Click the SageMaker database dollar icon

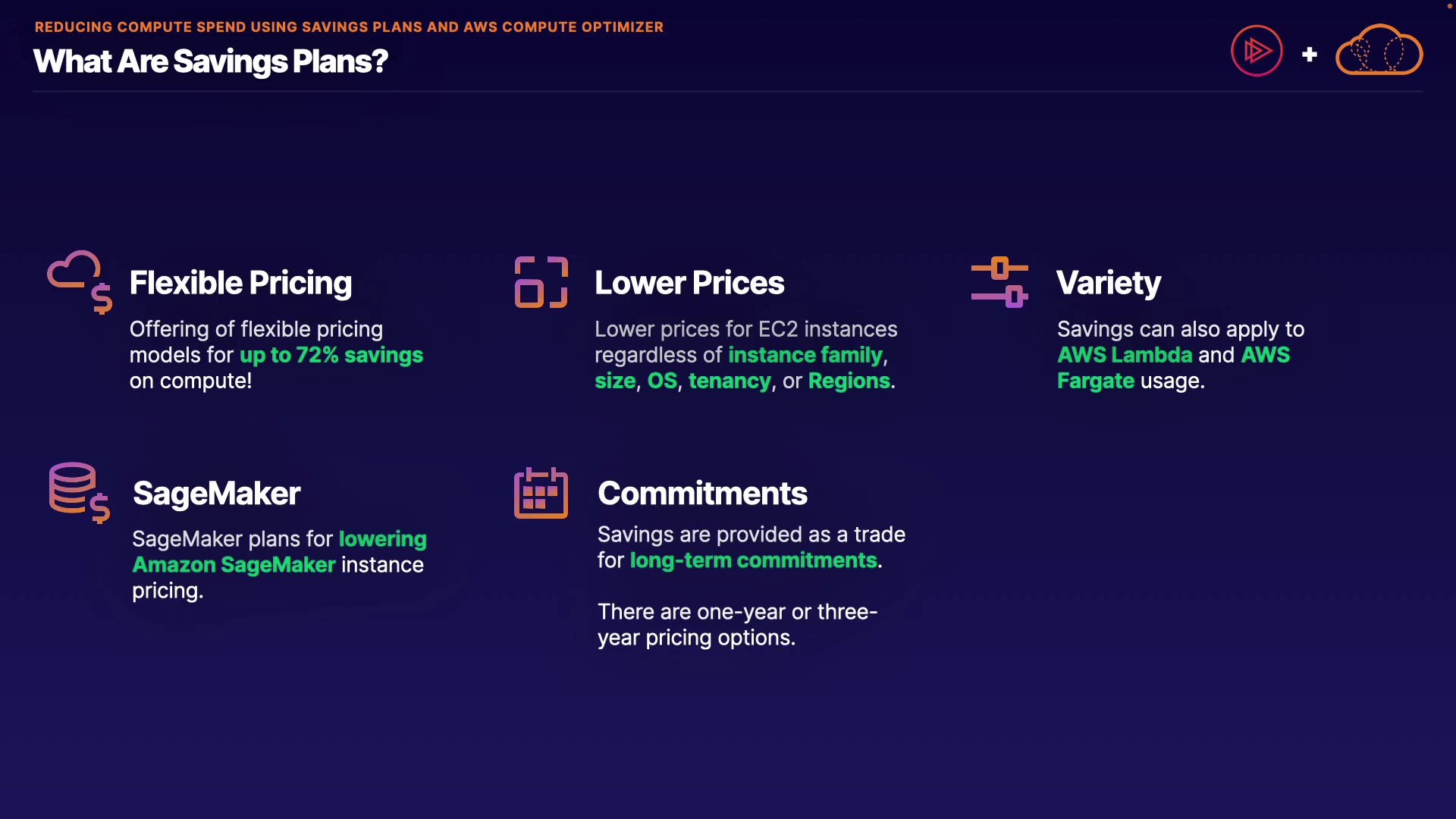click(x=79, y=493)
